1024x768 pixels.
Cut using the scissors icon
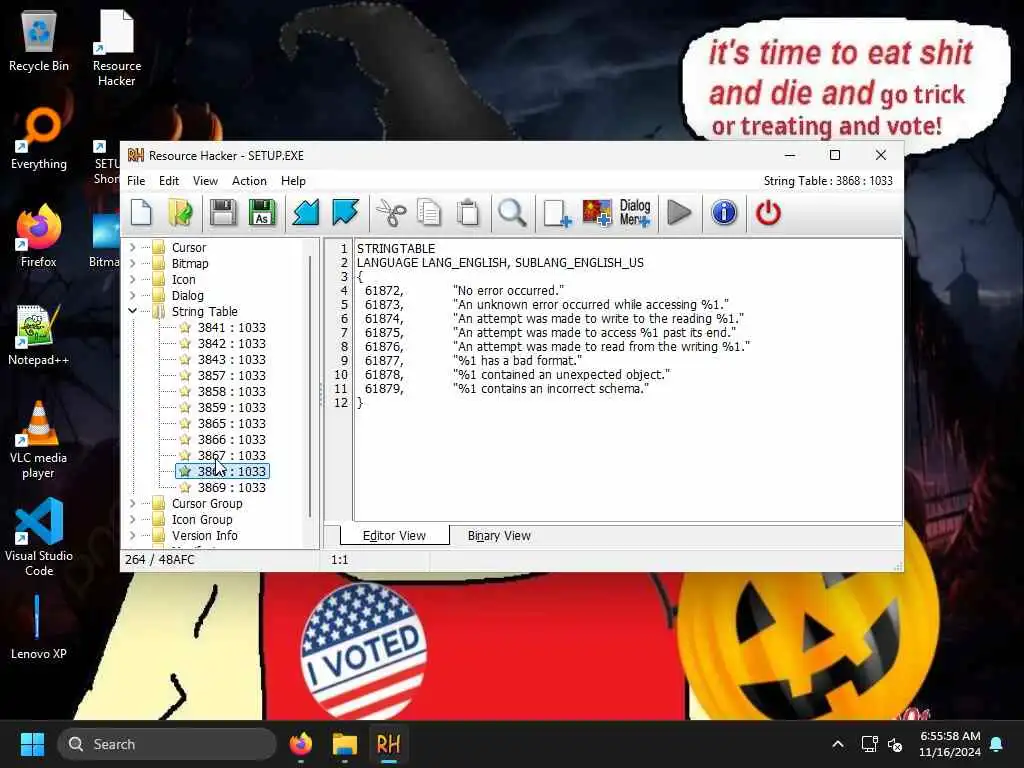tap(391, 213)
